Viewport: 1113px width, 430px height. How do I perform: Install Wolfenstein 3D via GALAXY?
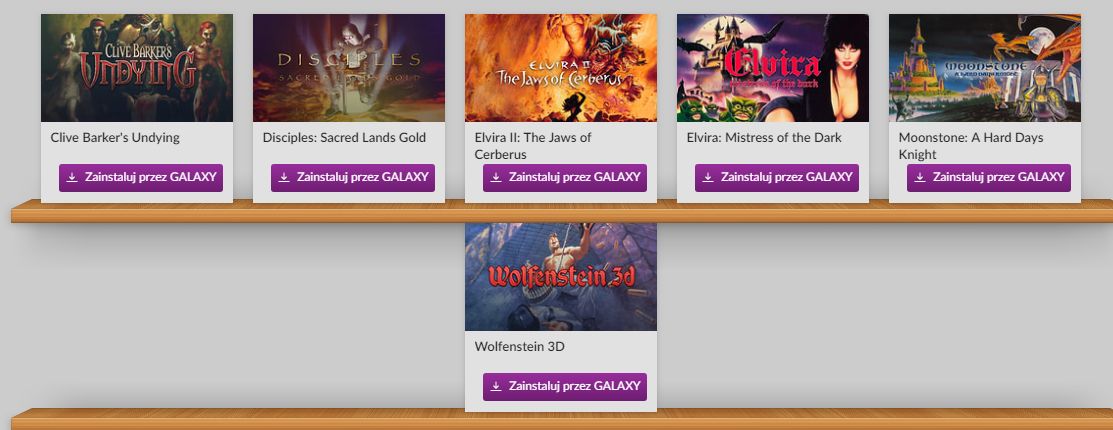click(565, 387)
